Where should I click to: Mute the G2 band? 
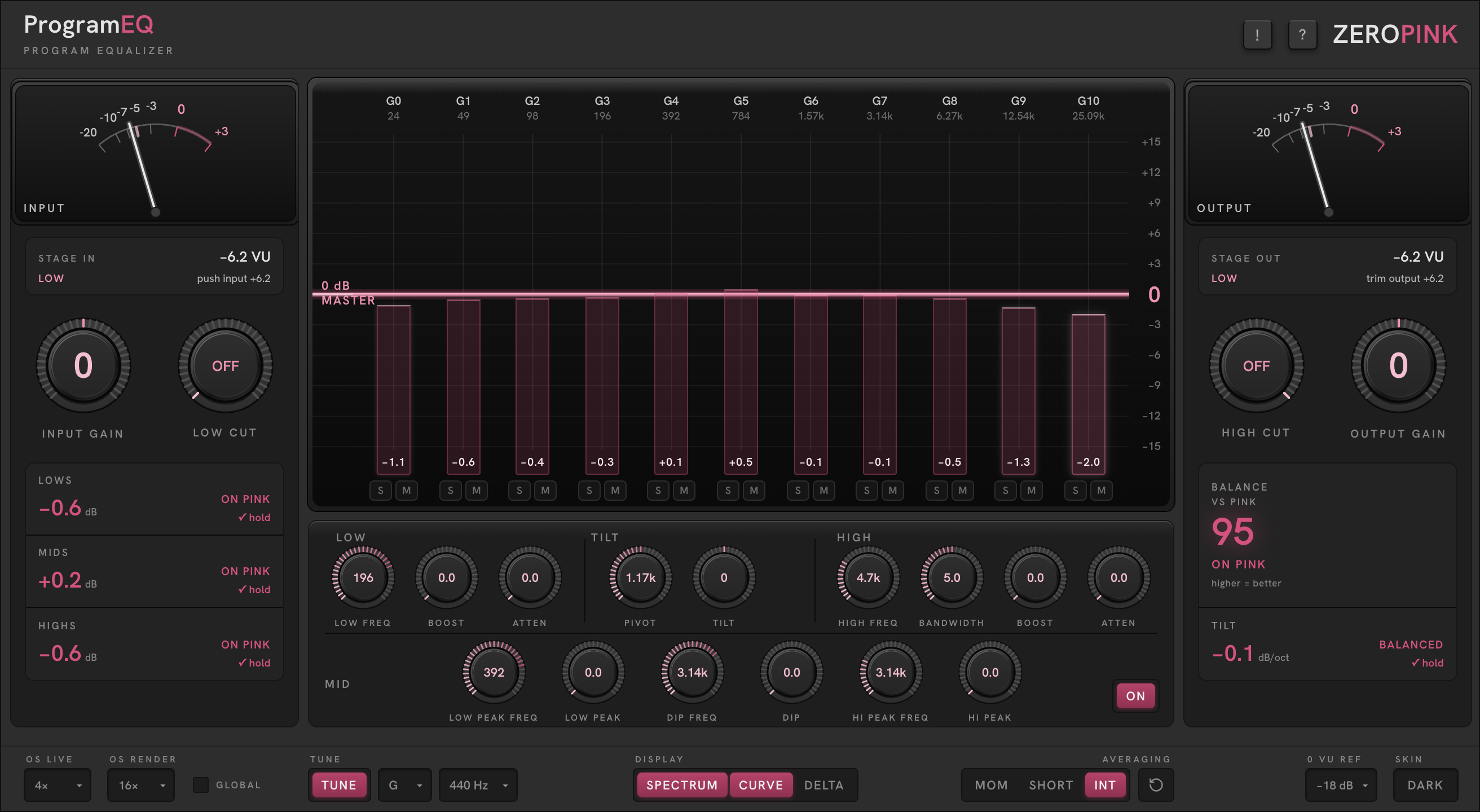(545, 491)
